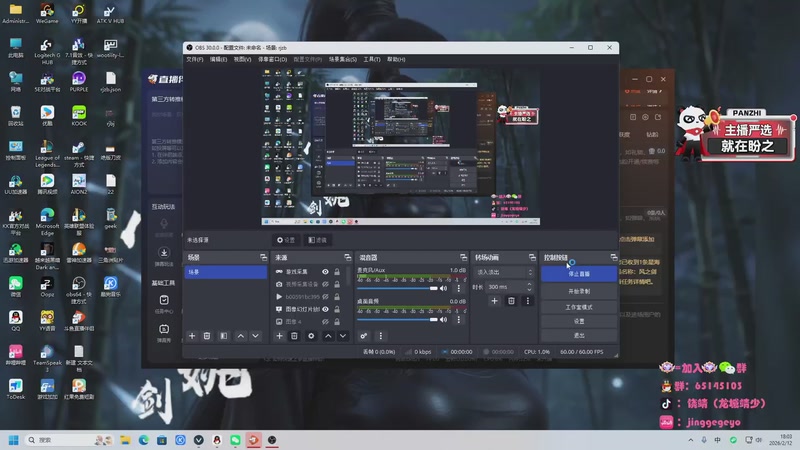Adjust the 麦克风/Aux volume slider
800x450 pixels.
397,288
